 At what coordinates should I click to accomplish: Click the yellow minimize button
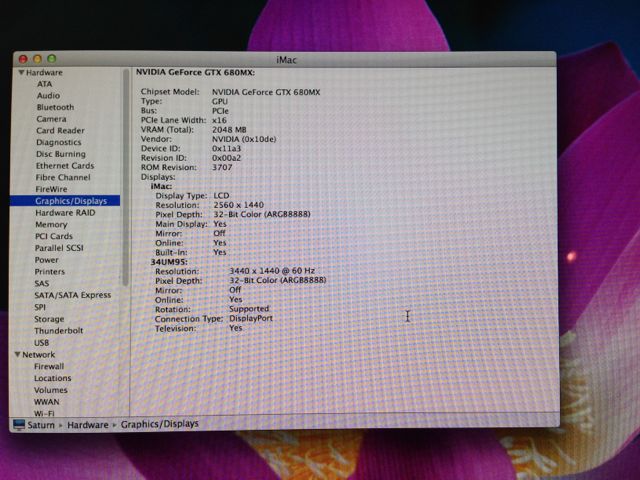pyautogui.click(x=38, y=59)
